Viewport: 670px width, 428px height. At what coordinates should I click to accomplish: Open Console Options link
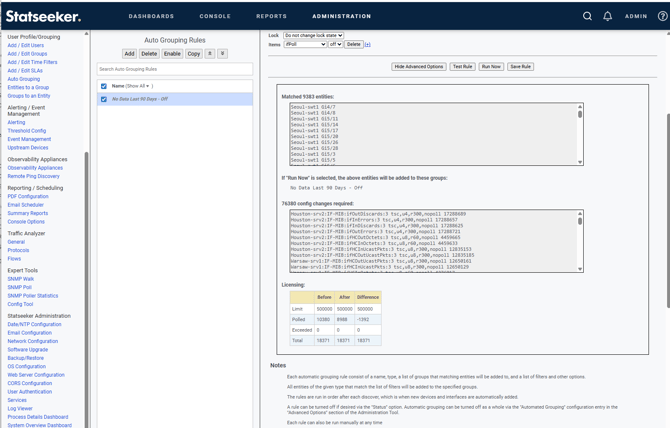(x=26, y=222)
